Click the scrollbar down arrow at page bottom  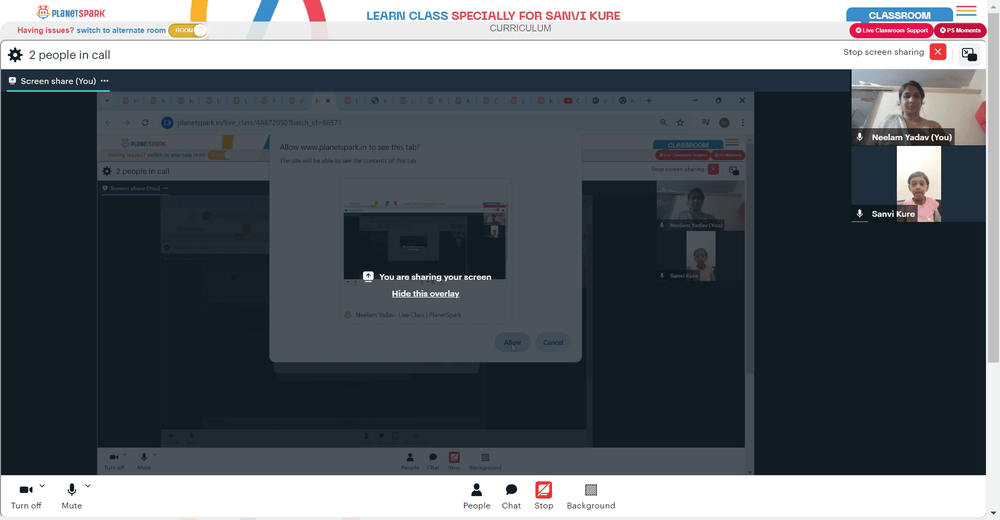(994, 514)
